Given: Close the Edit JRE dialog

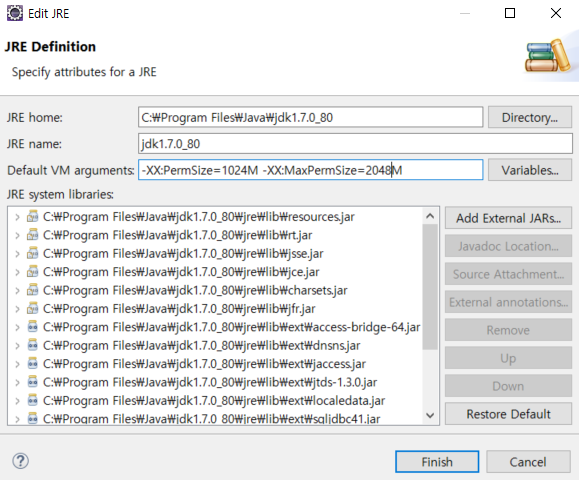Looking at the screenshot, I should click(556, 13).
